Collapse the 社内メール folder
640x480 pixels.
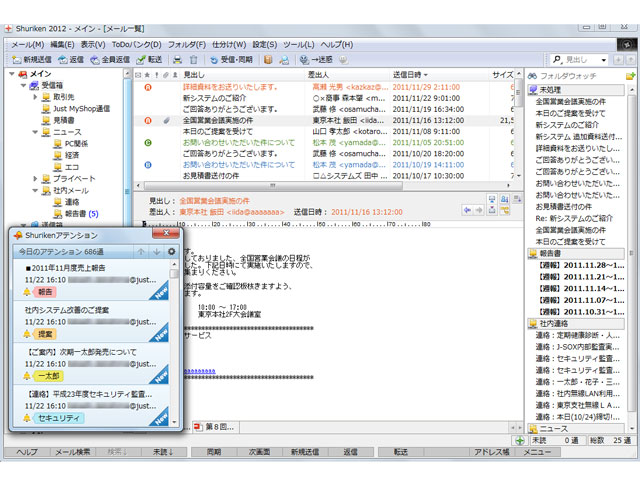[x=35, y=191]
